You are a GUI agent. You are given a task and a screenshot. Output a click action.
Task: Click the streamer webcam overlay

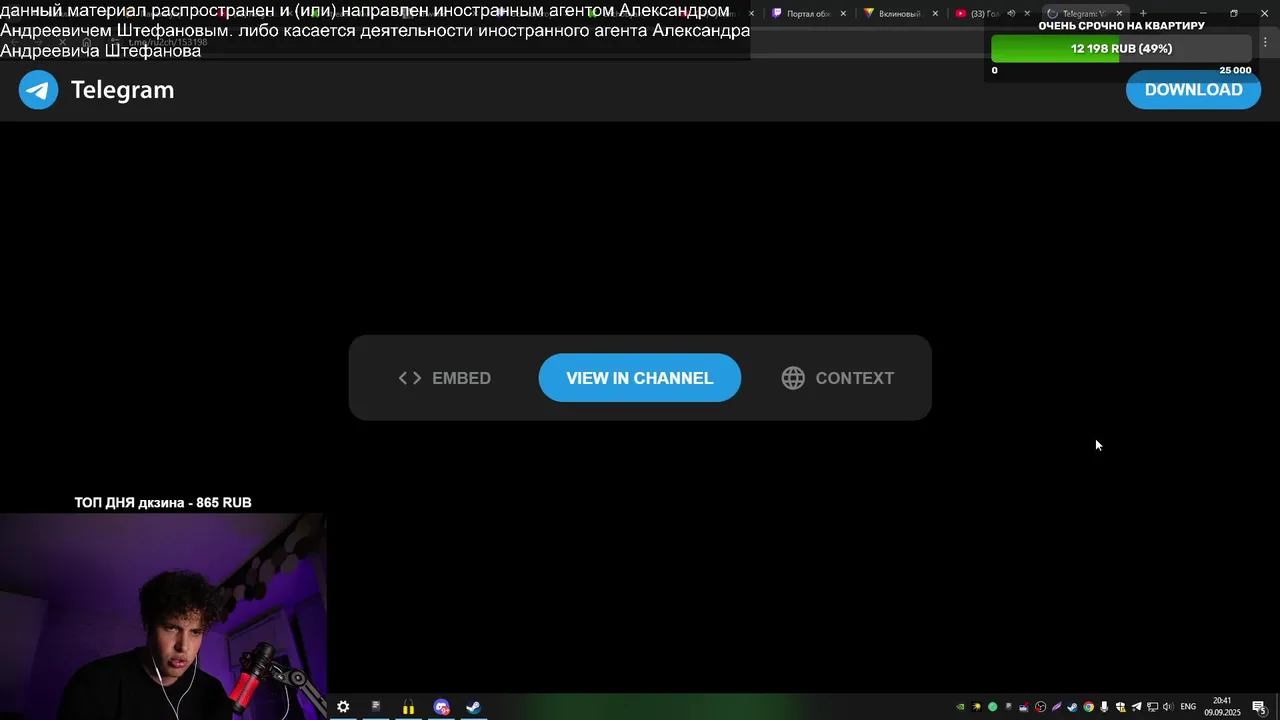pyautogui.click(x=163, y=616)
